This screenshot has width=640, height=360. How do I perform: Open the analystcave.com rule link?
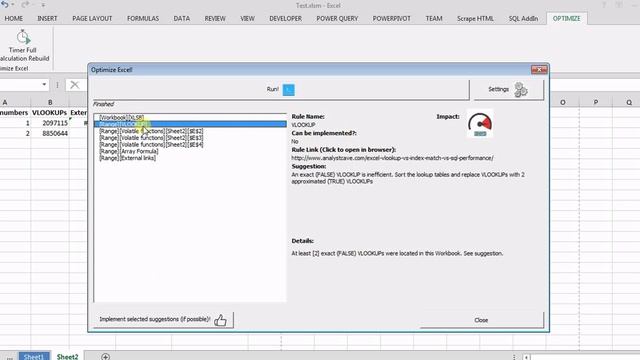point(392,158)
